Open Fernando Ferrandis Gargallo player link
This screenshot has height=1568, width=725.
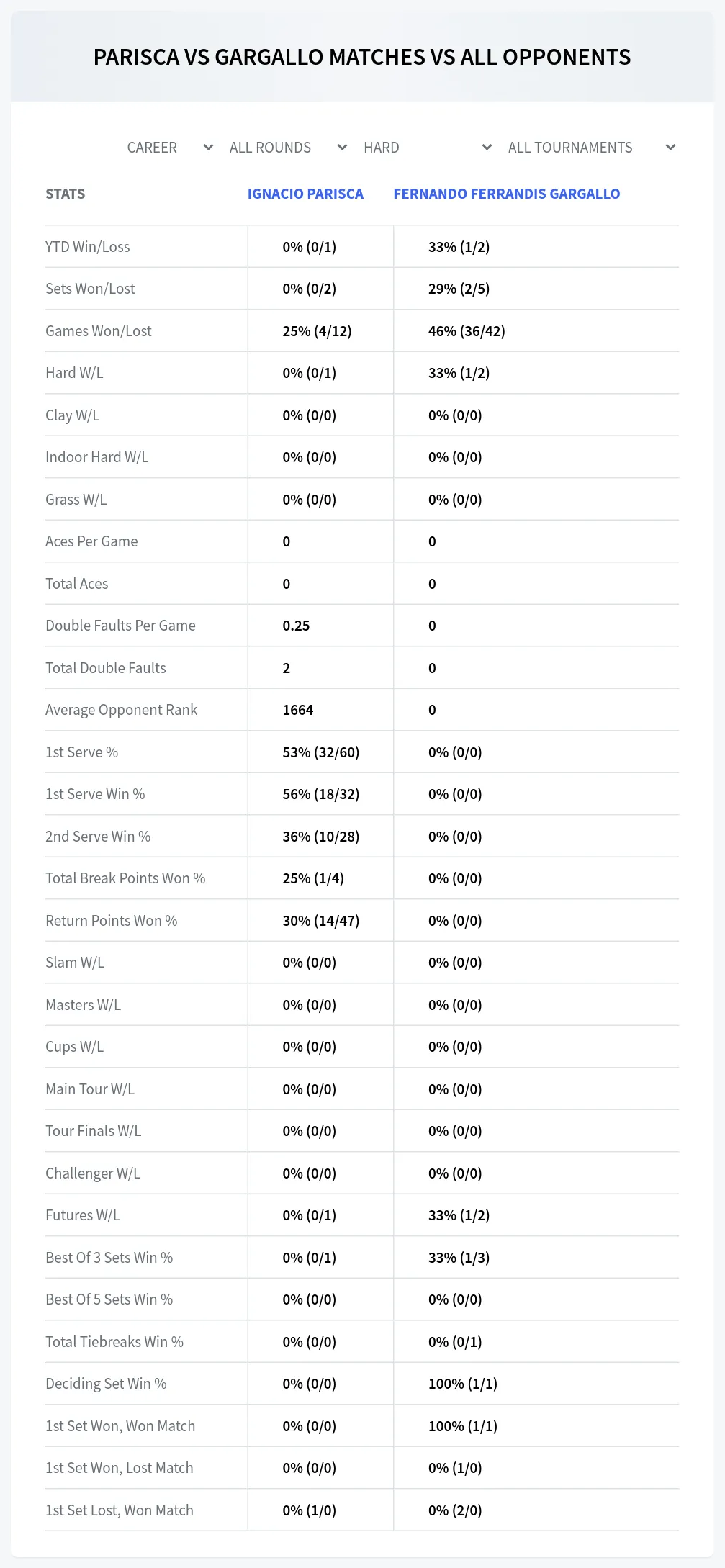[x=507, y=194]
